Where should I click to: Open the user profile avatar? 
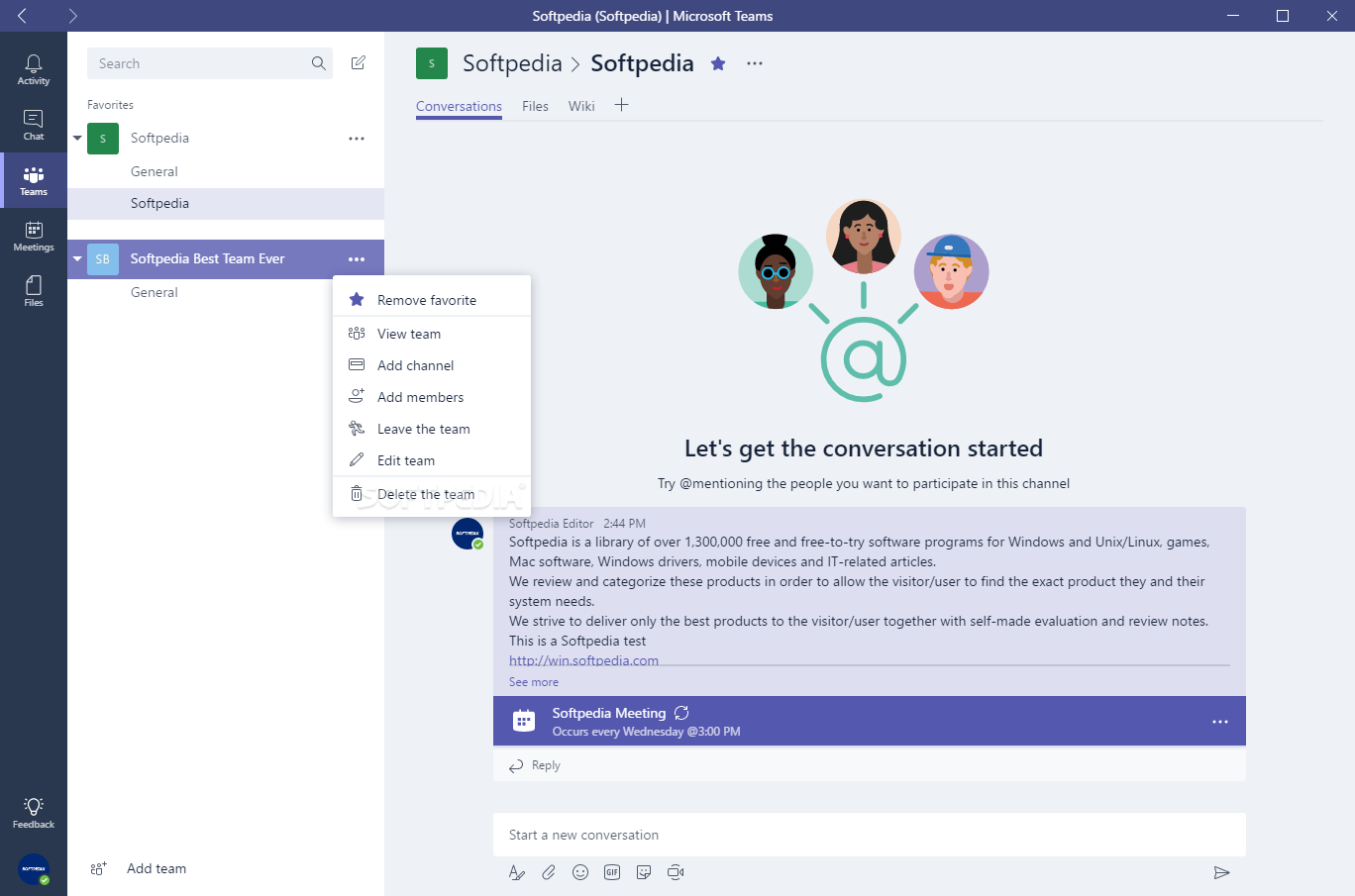click(x=34, y=868)
